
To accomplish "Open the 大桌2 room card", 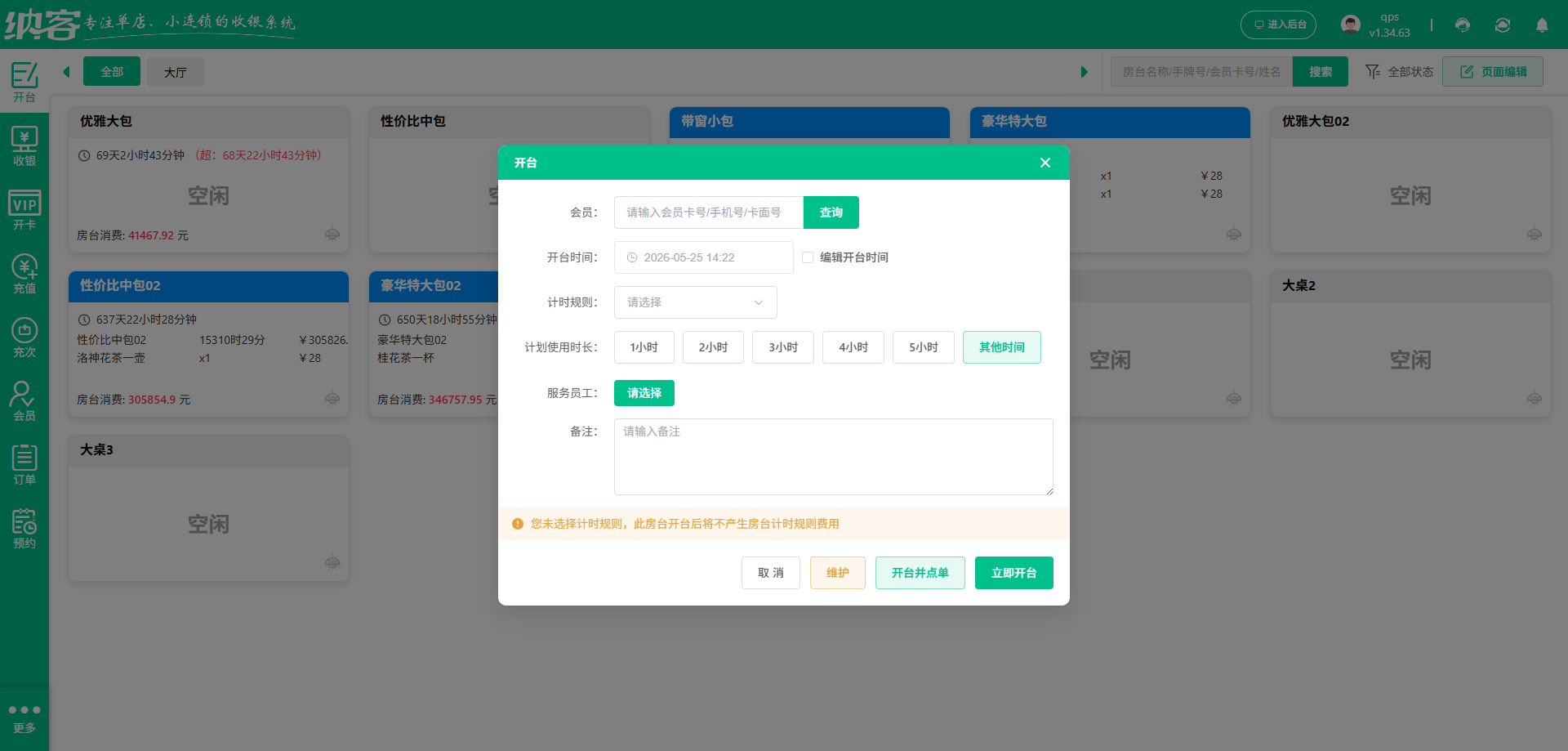I will click(x=1410, y=344).
